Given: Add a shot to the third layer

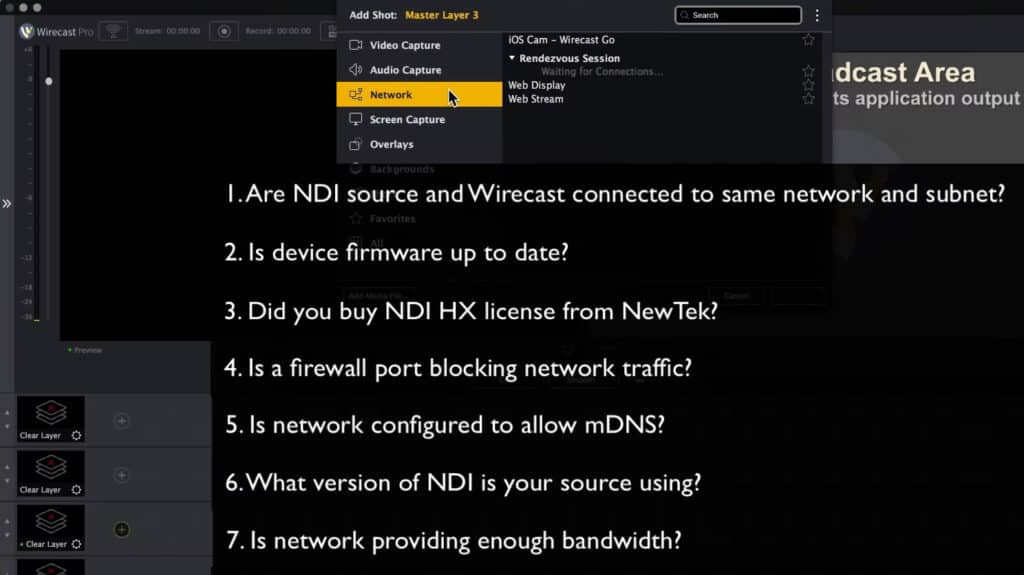Looking at the screenshot, I should 122,529.
